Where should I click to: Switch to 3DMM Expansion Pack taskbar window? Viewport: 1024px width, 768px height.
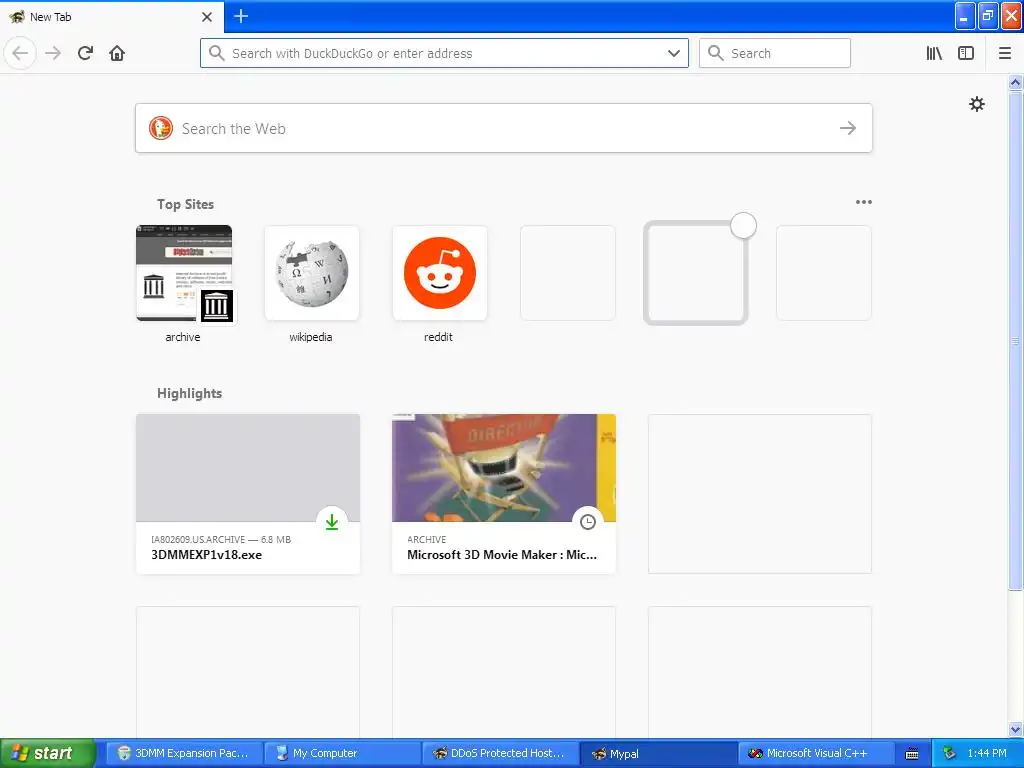tap(184, 753)
